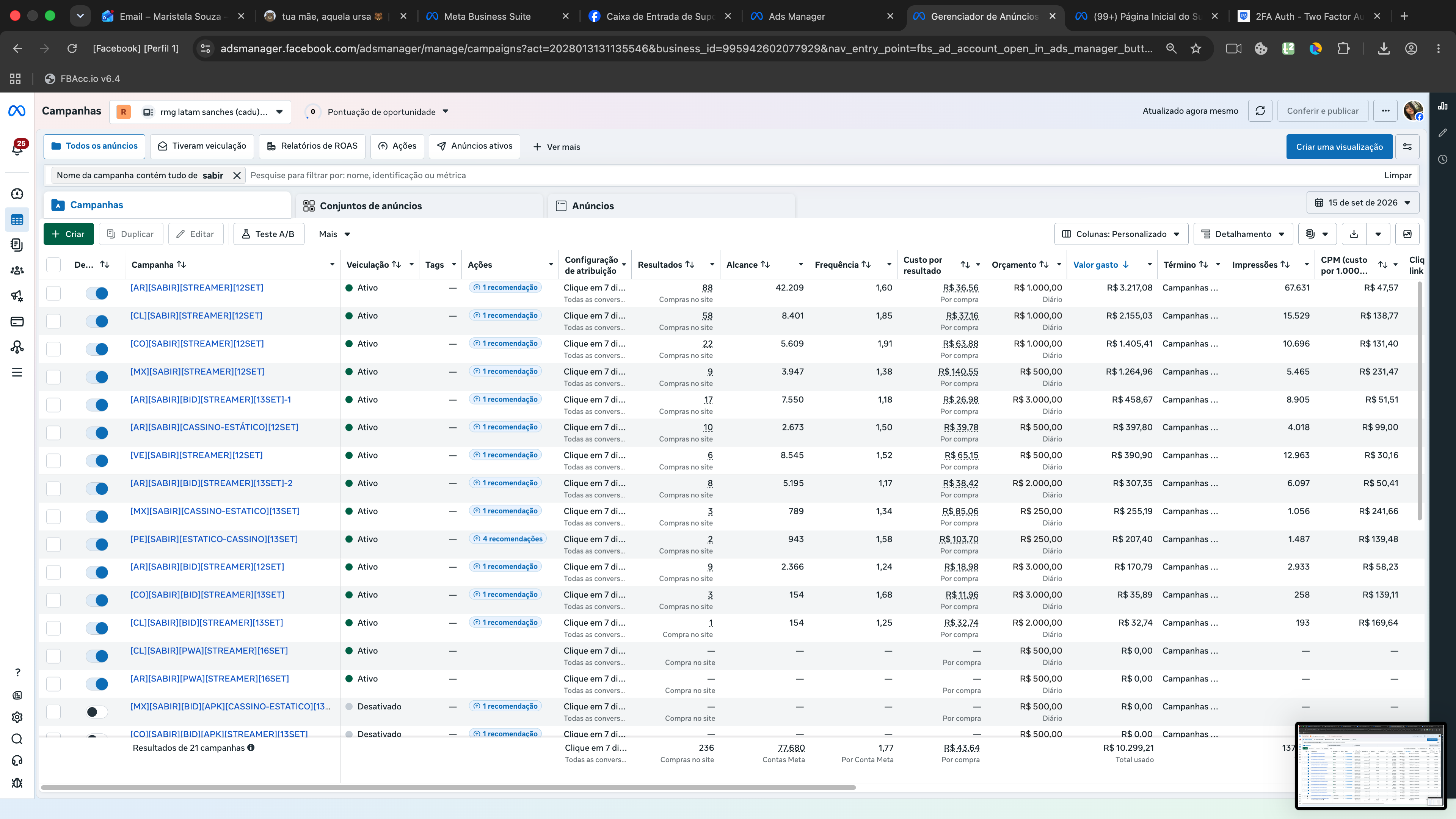Open Audiences people icon in sidebar
1456x819 pixels.
tap(17, 270)
